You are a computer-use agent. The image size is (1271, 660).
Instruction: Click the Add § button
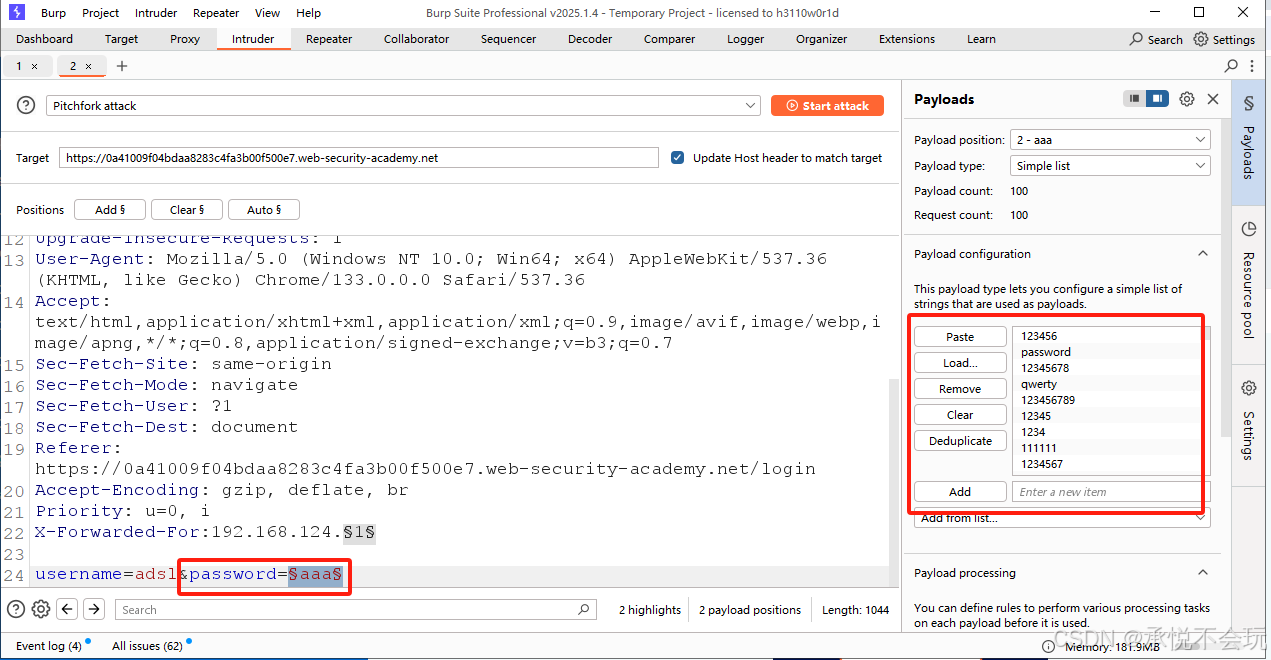(x=110, y=210)
